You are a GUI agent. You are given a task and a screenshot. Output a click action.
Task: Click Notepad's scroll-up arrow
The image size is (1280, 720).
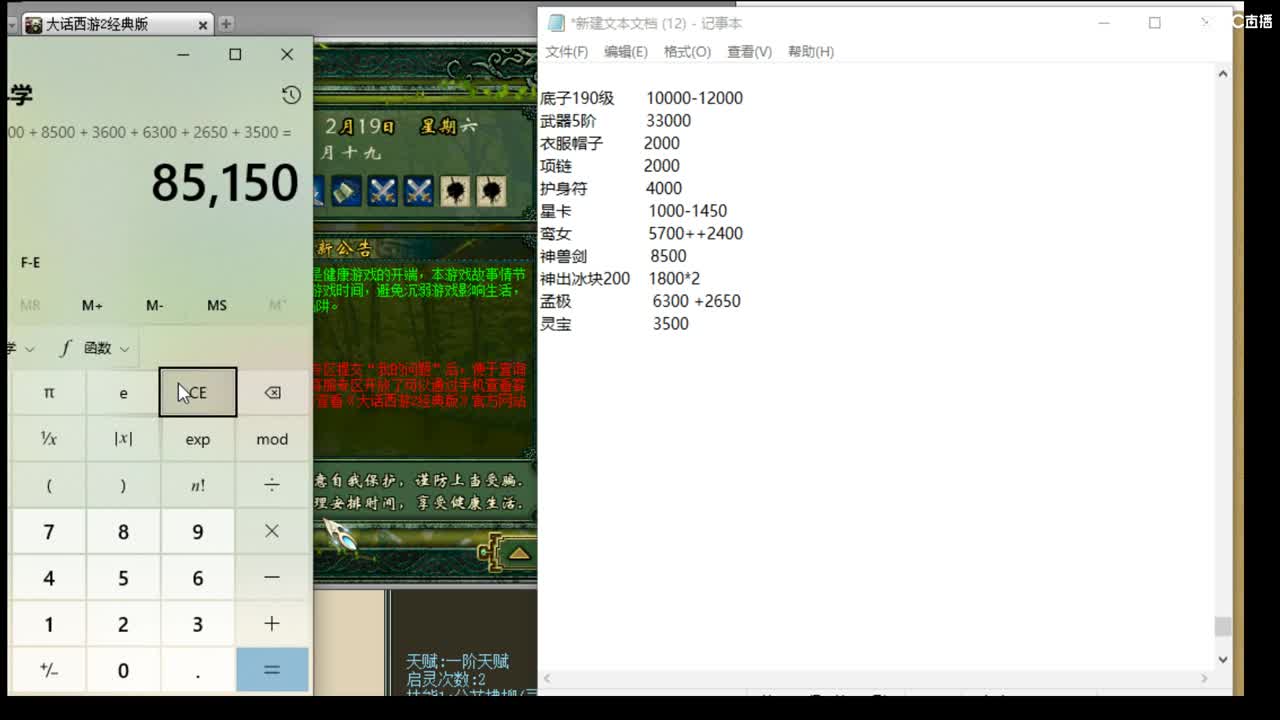tap(1222, 74)
